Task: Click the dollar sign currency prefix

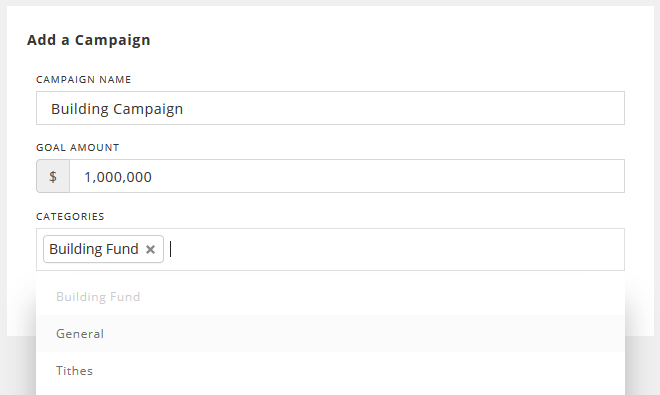Action: click(53, 176)
